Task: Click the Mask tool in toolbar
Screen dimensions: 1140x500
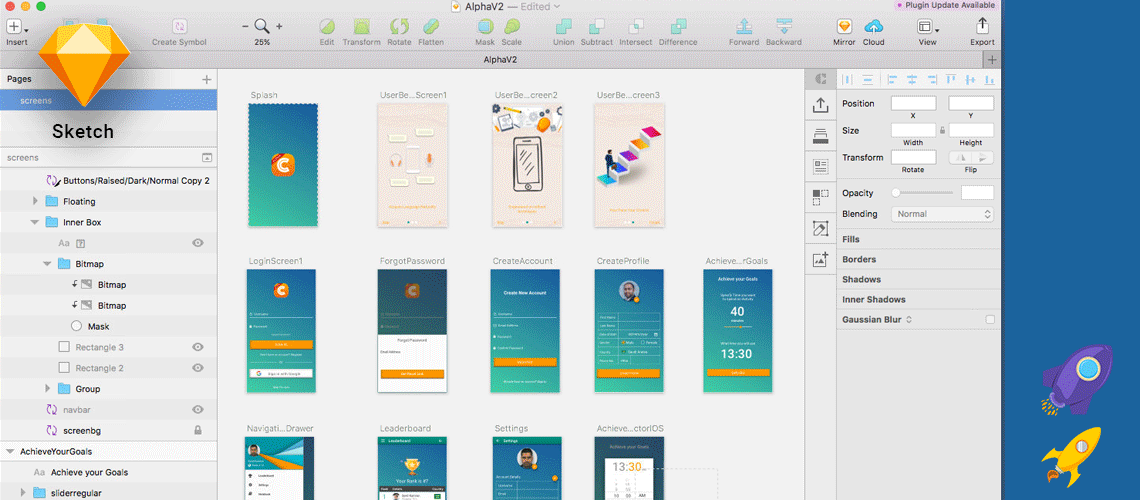Action: (x=484, y=27)
